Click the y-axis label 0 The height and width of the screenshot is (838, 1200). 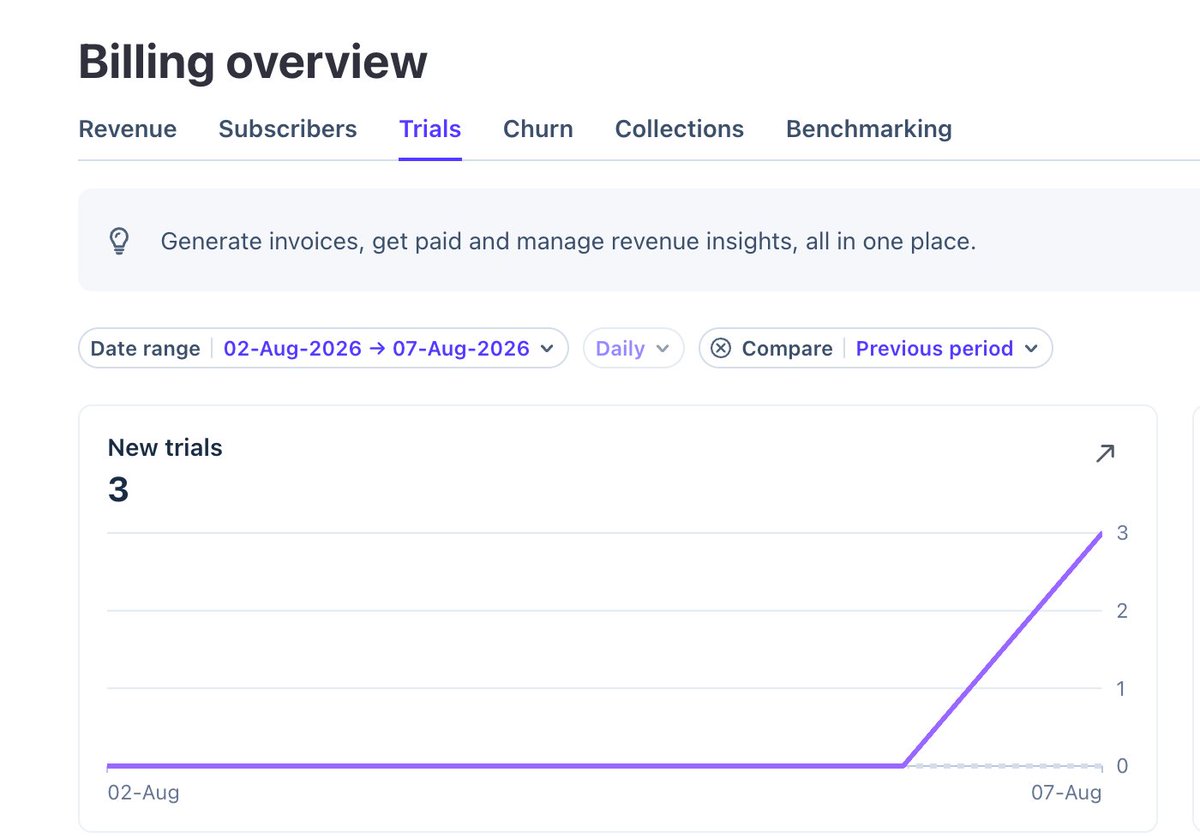[x=1122, y=766]
